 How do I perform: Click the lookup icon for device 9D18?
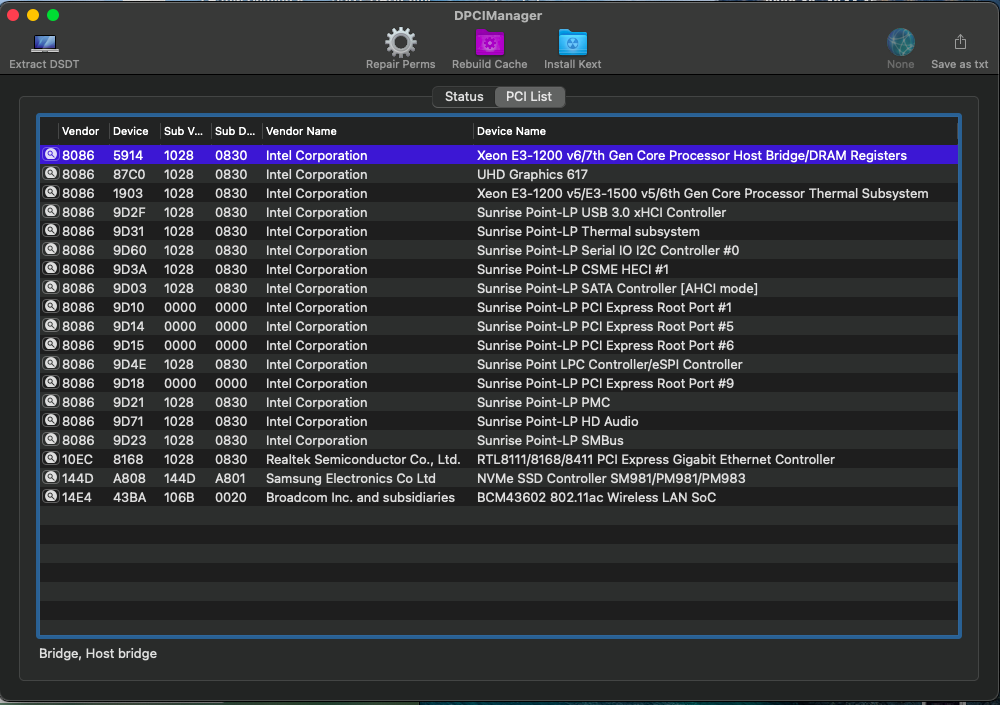coord(50,383)
